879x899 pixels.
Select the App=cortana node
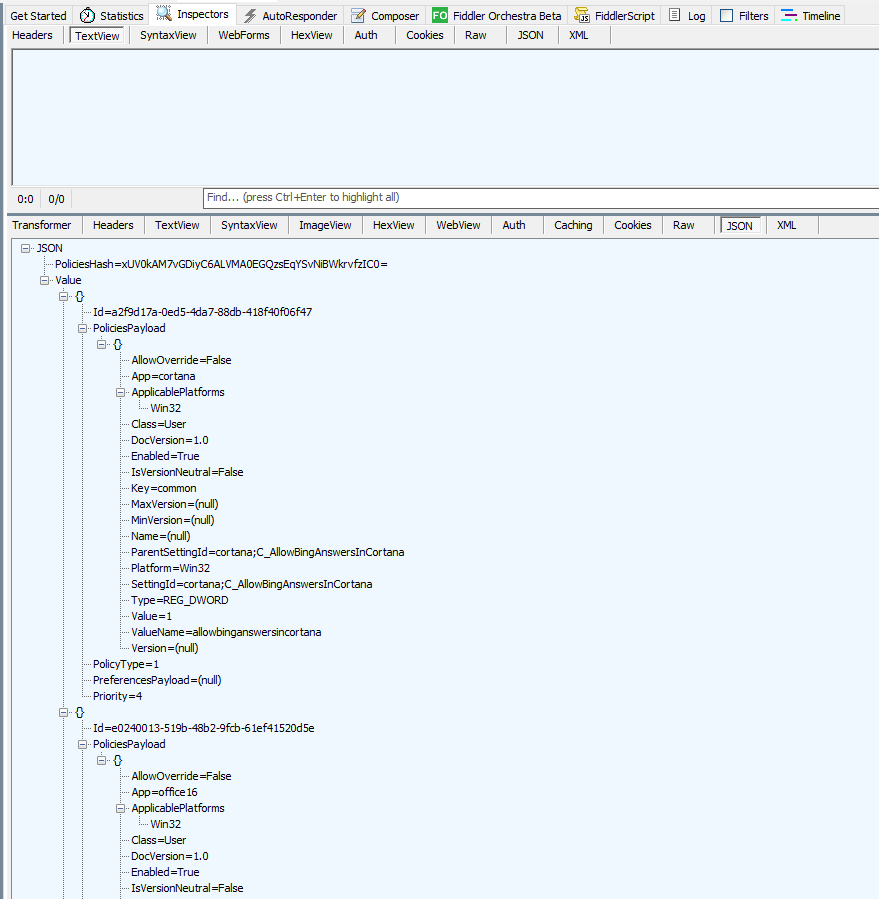pyautogui.click(x=163, y=377)
